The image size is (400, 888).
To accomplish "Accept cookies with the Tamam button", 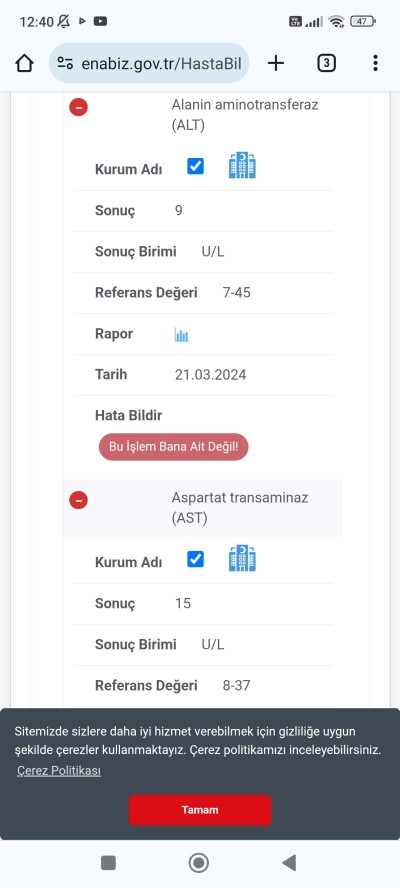I will [x=200, y=810].
